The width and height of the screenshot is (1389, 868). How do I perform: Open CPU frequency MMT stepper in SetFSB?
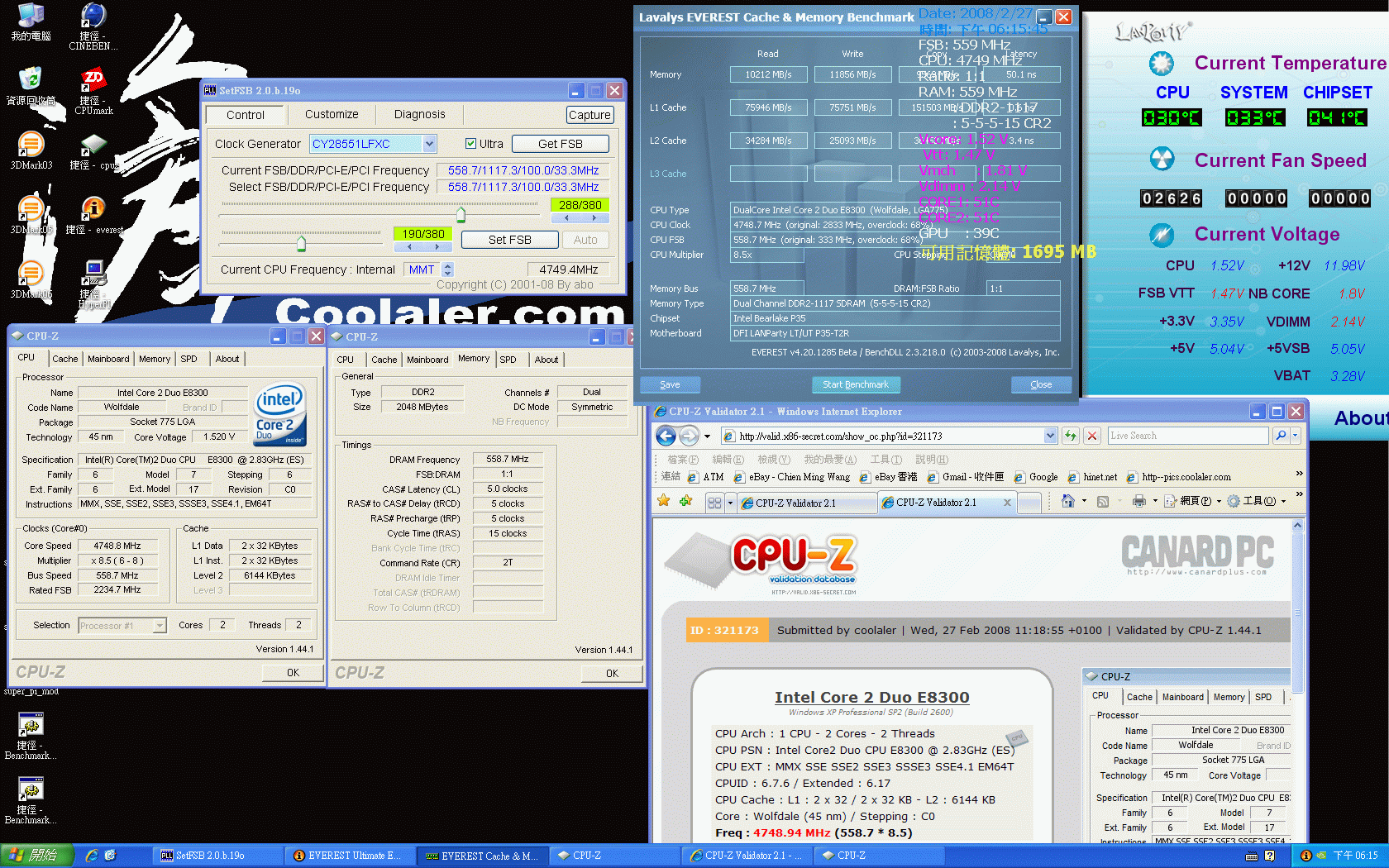point(447,269)
